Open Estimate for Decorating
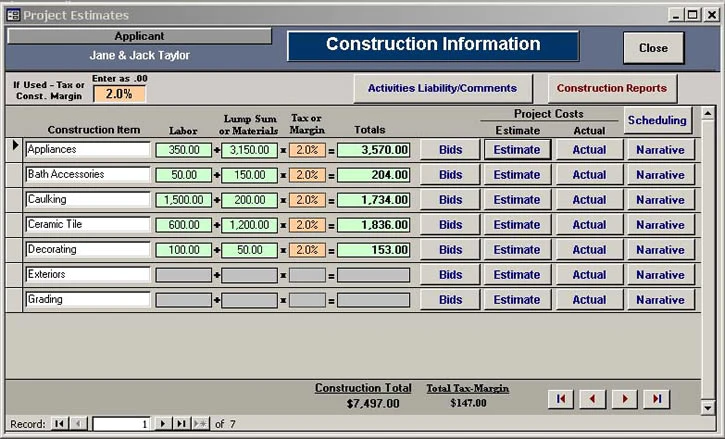This screenshot has height=439, width=725. [x=517, y=250]
